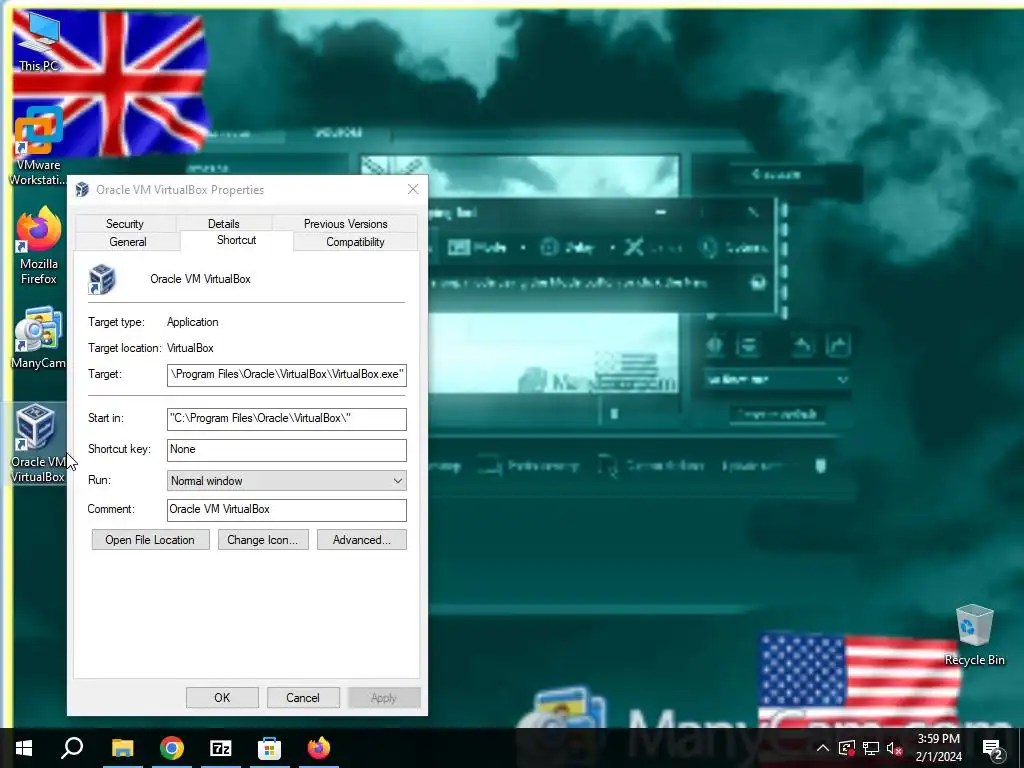Screen dimensions: 1024x768
Task: Open Advanced shortcut settings
Action: pyautogui.click(x=362, y=540)
